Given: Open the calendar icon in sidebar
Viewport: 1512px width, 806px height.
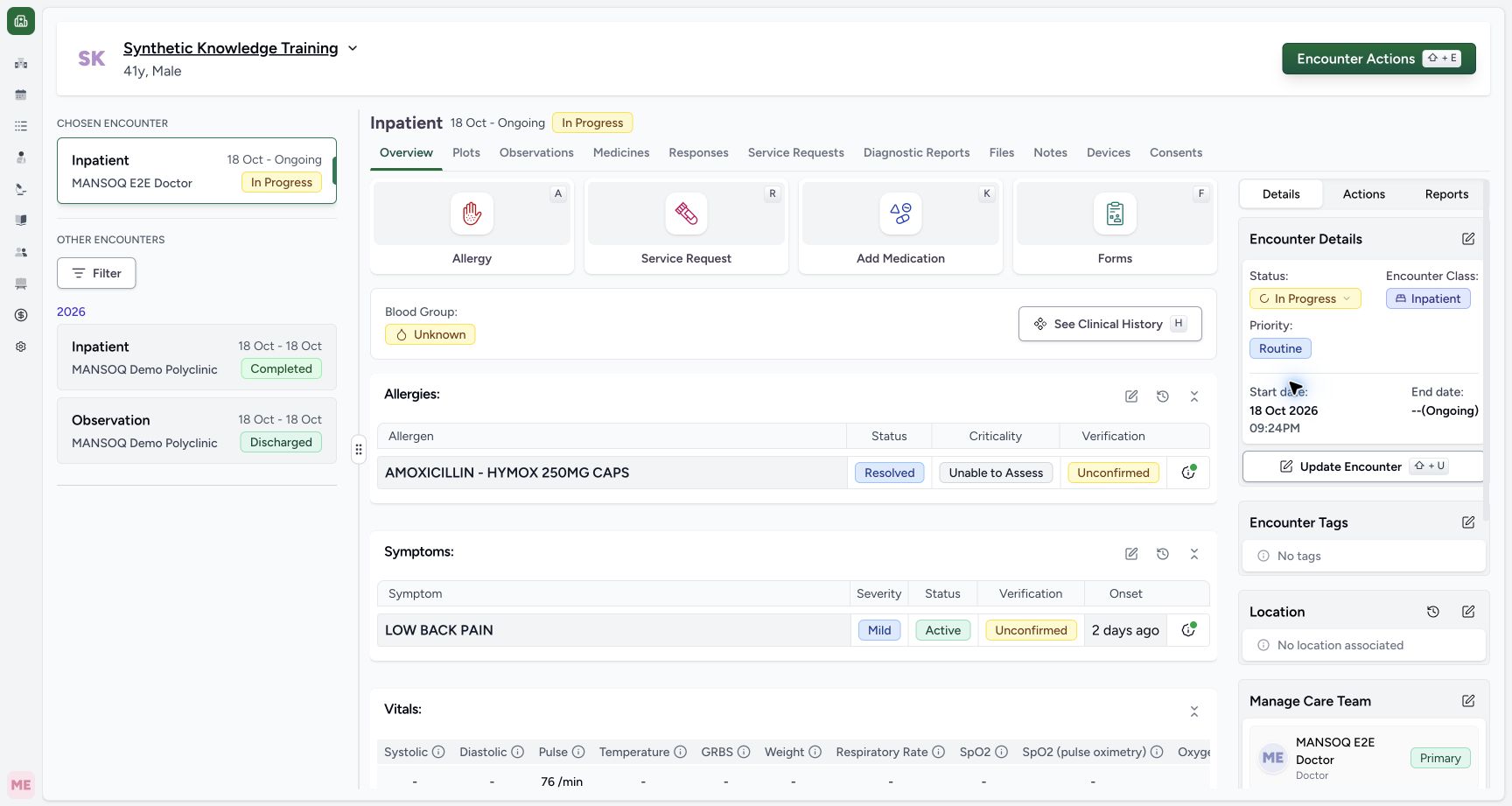Looking at the screenshot, I should click(21, 95).
